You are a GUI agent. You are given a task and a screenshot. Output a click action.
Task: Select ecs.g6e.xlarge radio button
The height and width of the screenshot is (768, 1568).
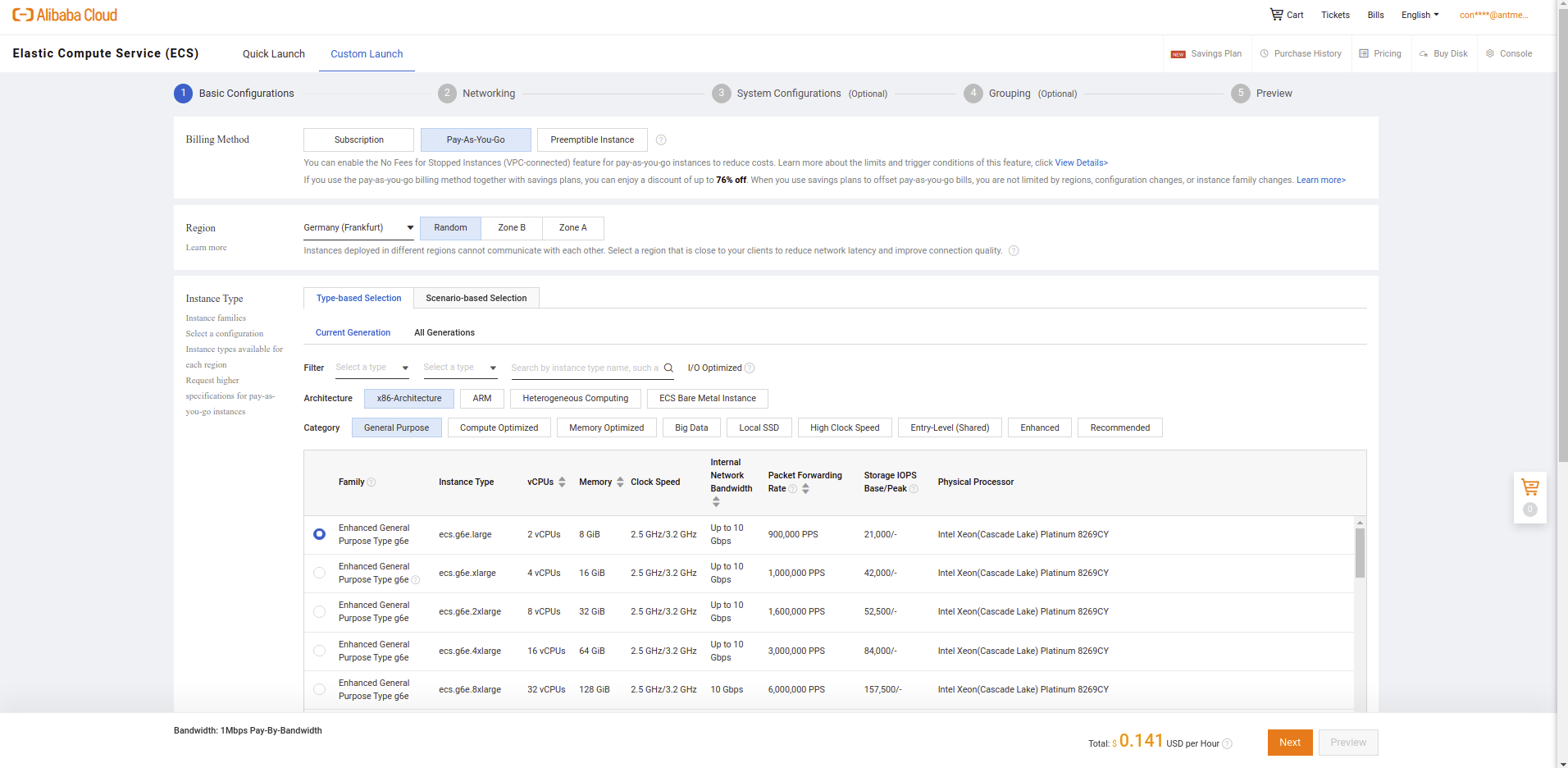coord(320,573)
